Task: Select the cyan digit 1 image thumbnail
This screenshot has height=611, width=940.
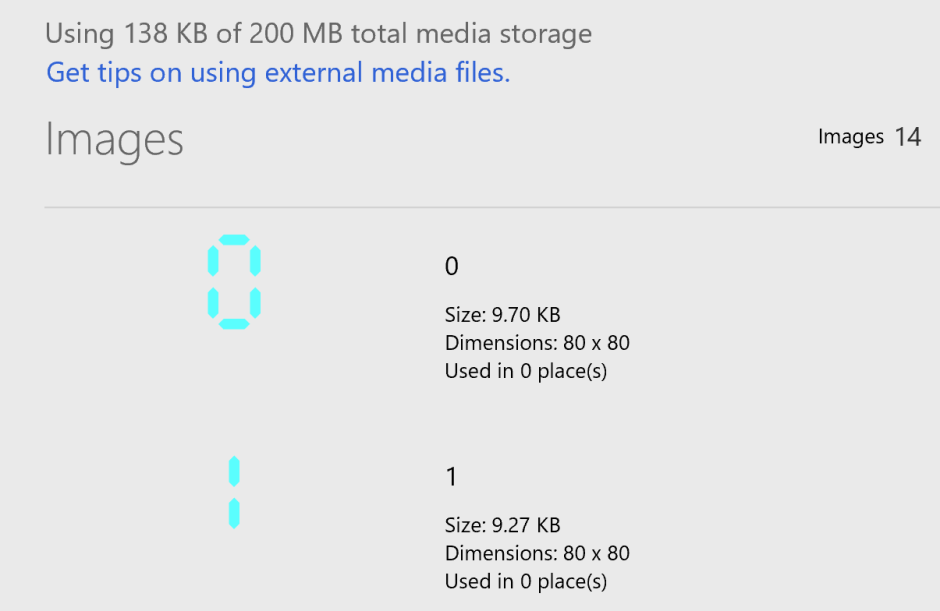Action: 234,492
